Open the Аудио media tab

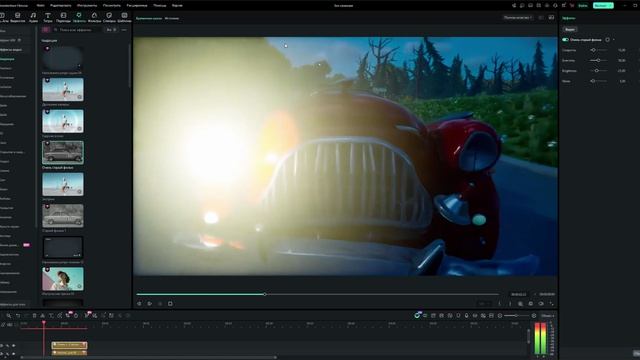point(33,17)
